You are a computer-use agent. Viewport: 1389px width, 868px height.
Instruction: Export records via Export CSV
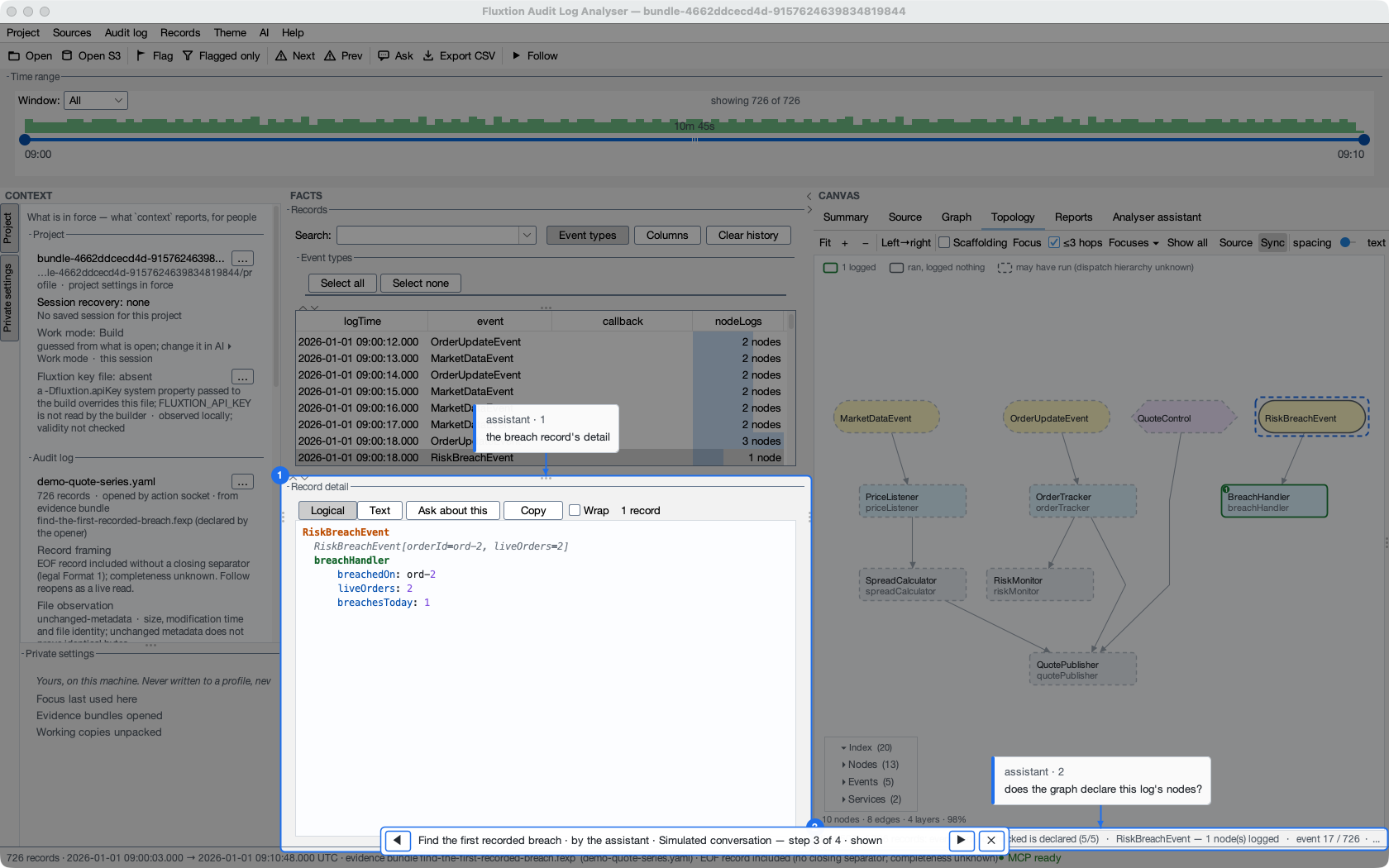[459, 55]
